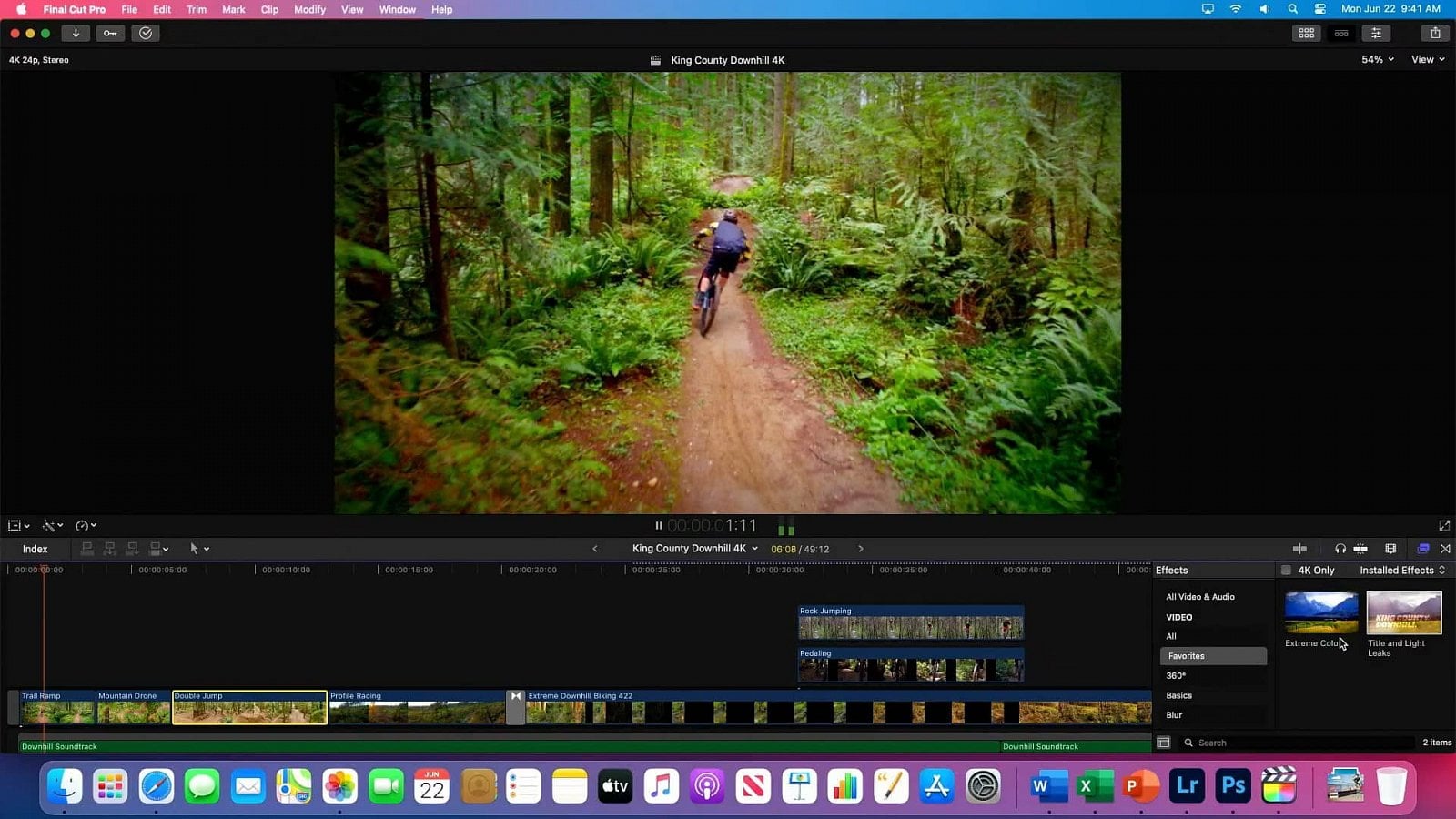The height and width of the screenshot is (819, 1456).
Task: Show the browser using the grid icon
Action: 1307,33
